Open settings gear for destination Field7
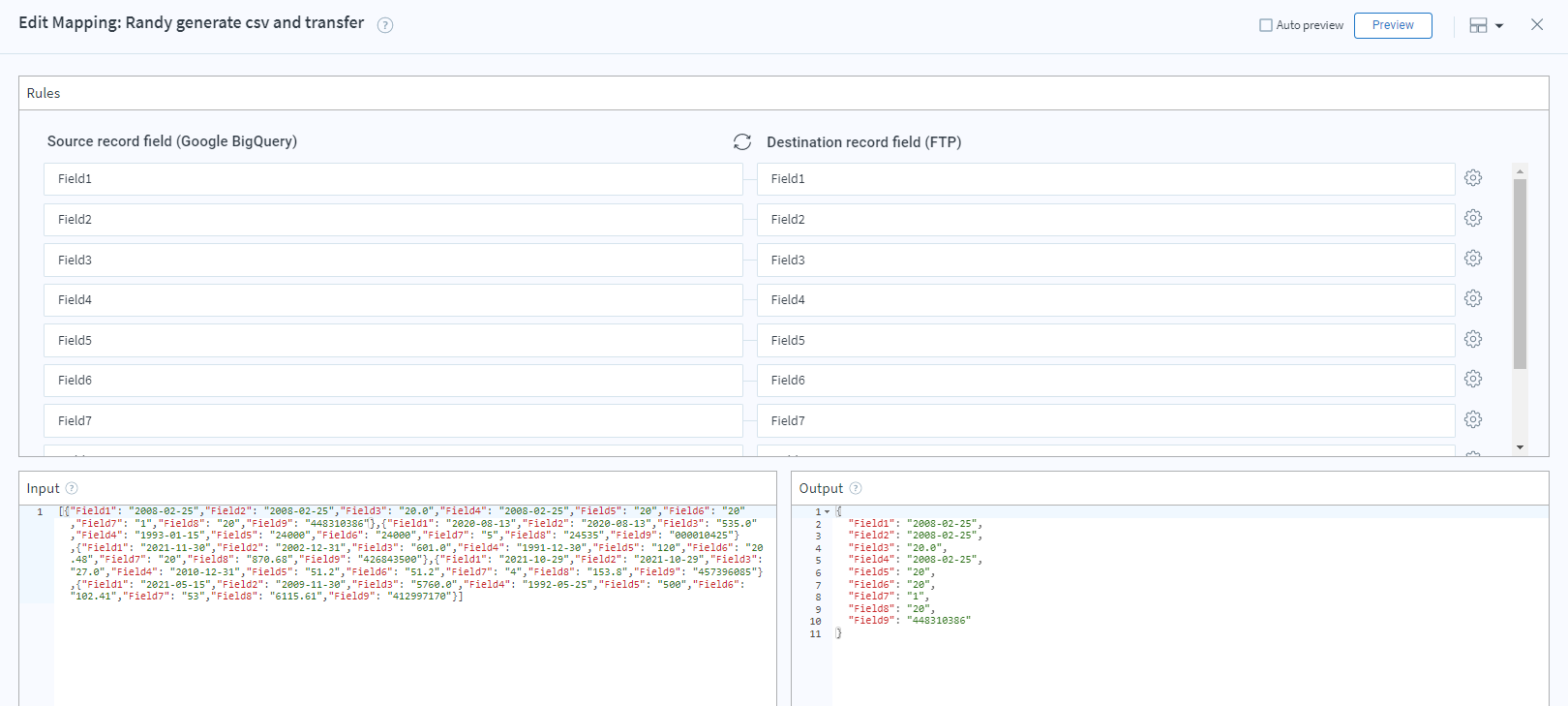This screenshot has height=706, width=1568. (1473, 420)
